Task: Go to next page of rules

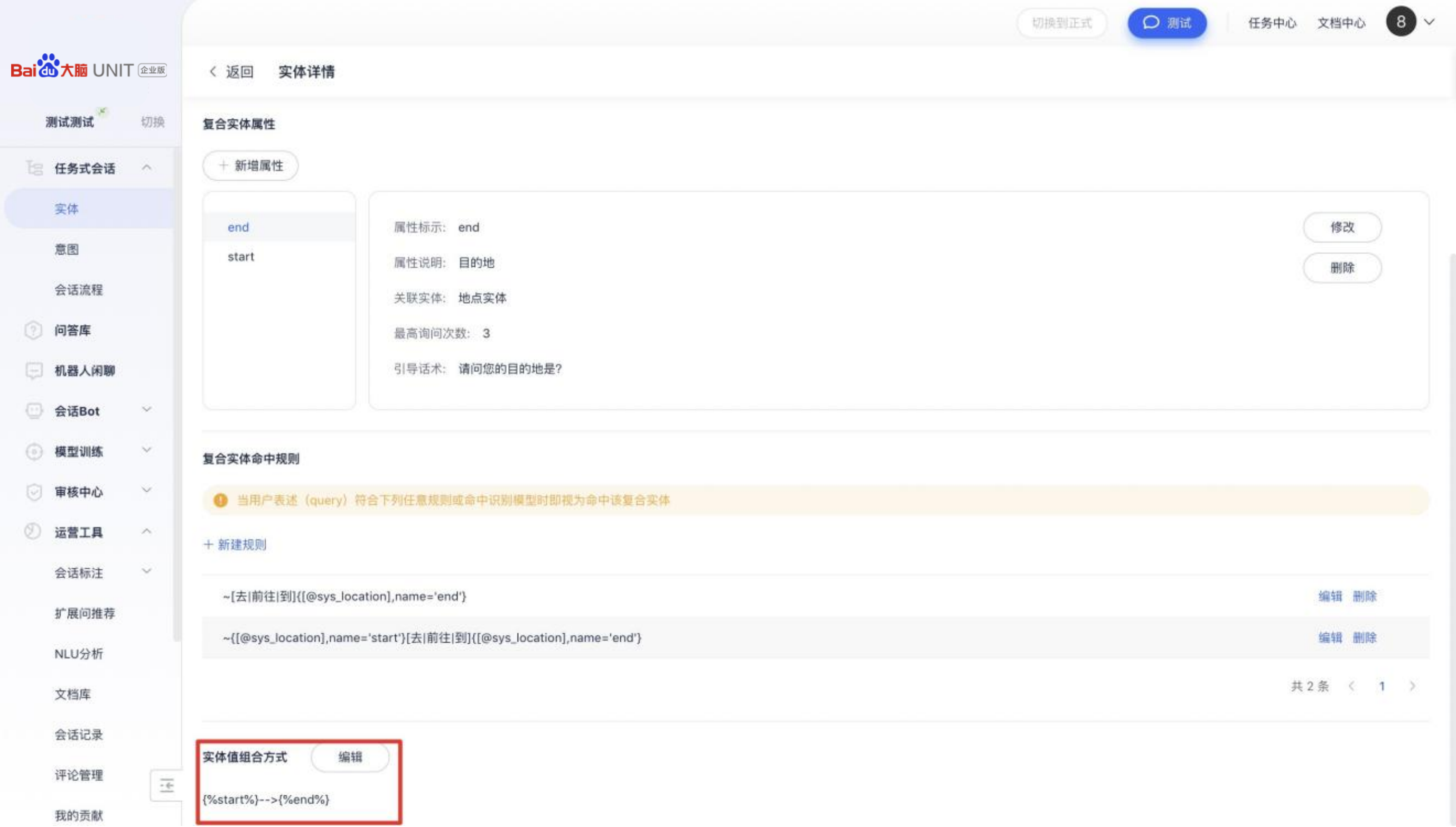Action: click(1412, 686)
